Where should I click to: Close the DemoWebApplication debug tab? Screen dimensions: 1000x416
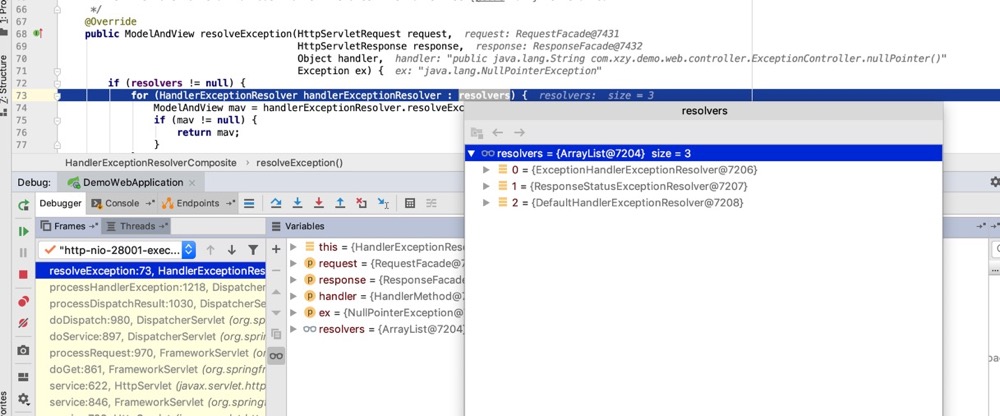tap(193, 182)
